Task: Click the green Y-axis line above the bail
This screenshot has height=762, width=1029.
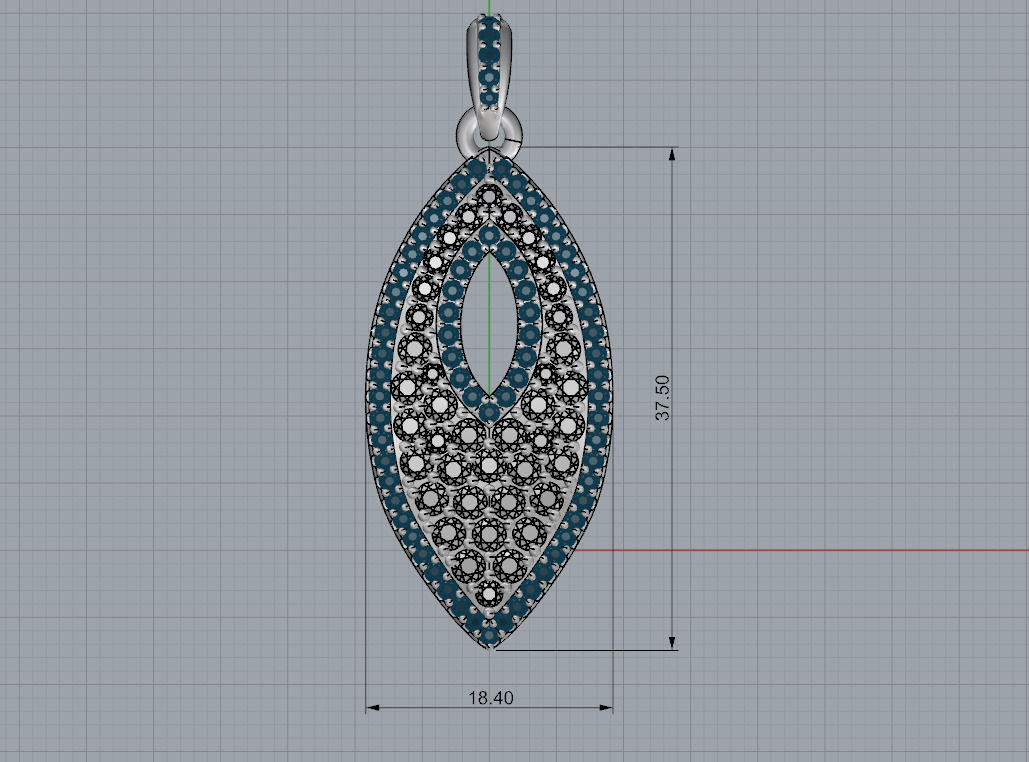Action: (488, 8)
